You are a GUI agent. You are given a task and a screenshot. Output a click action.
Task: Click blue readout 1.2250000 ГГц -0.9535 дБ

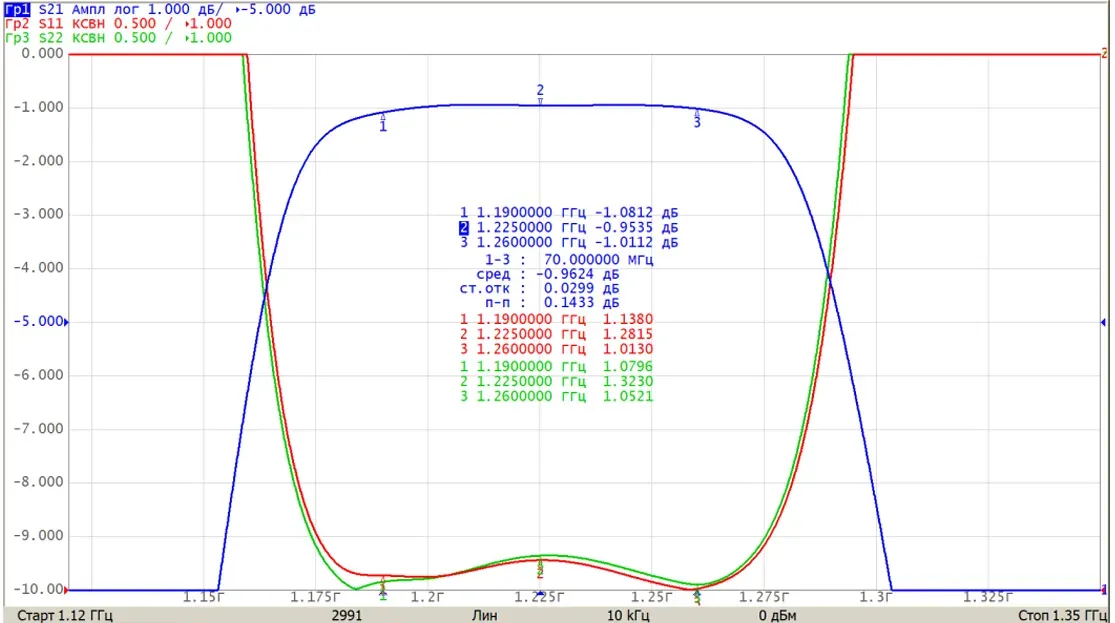click(577, 228)
